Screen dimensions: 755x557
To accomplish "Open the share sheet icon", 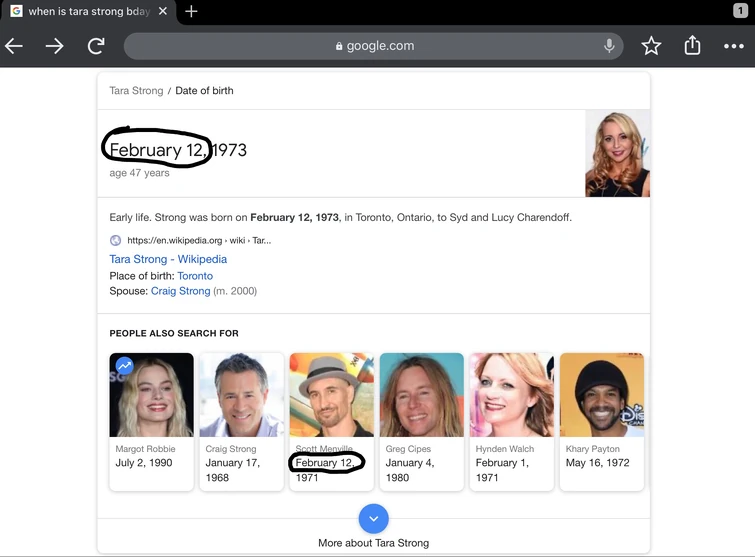I will coord(692,45).
